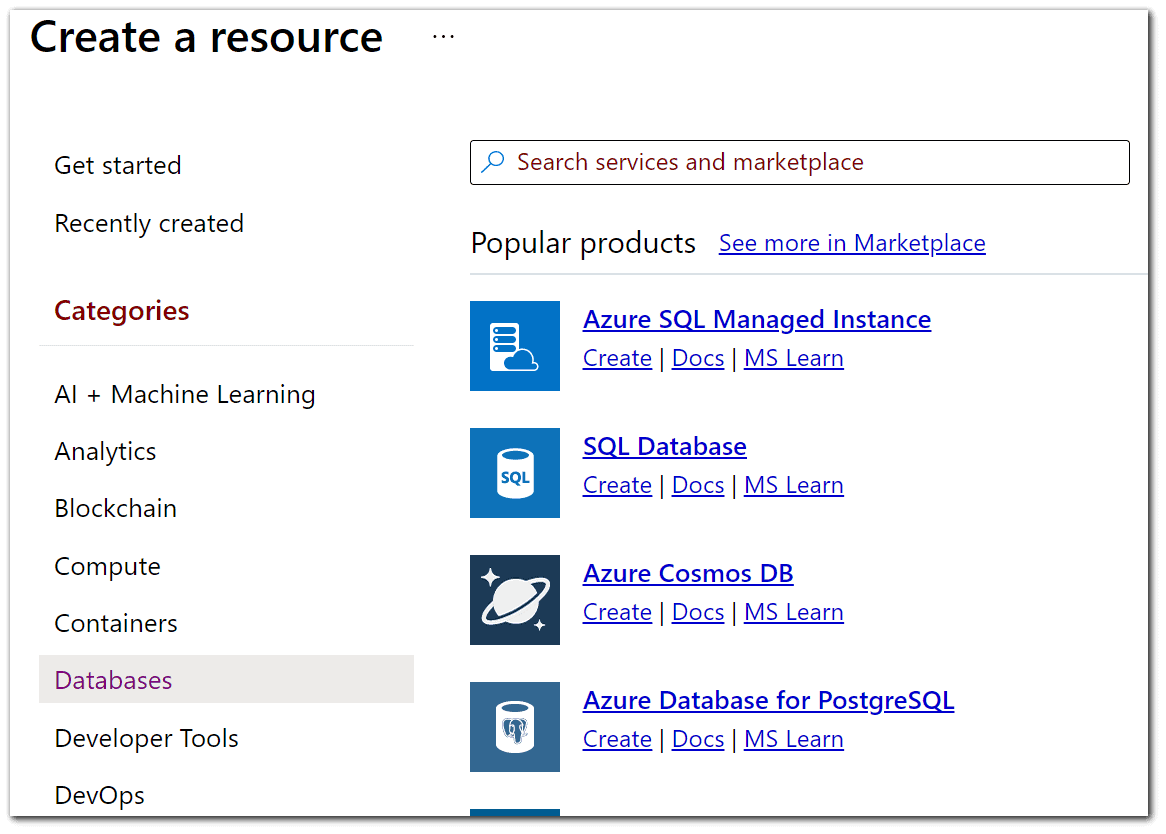Open the Containers category
Viewport: 1166px width, 834px height.
pos(115,622)
